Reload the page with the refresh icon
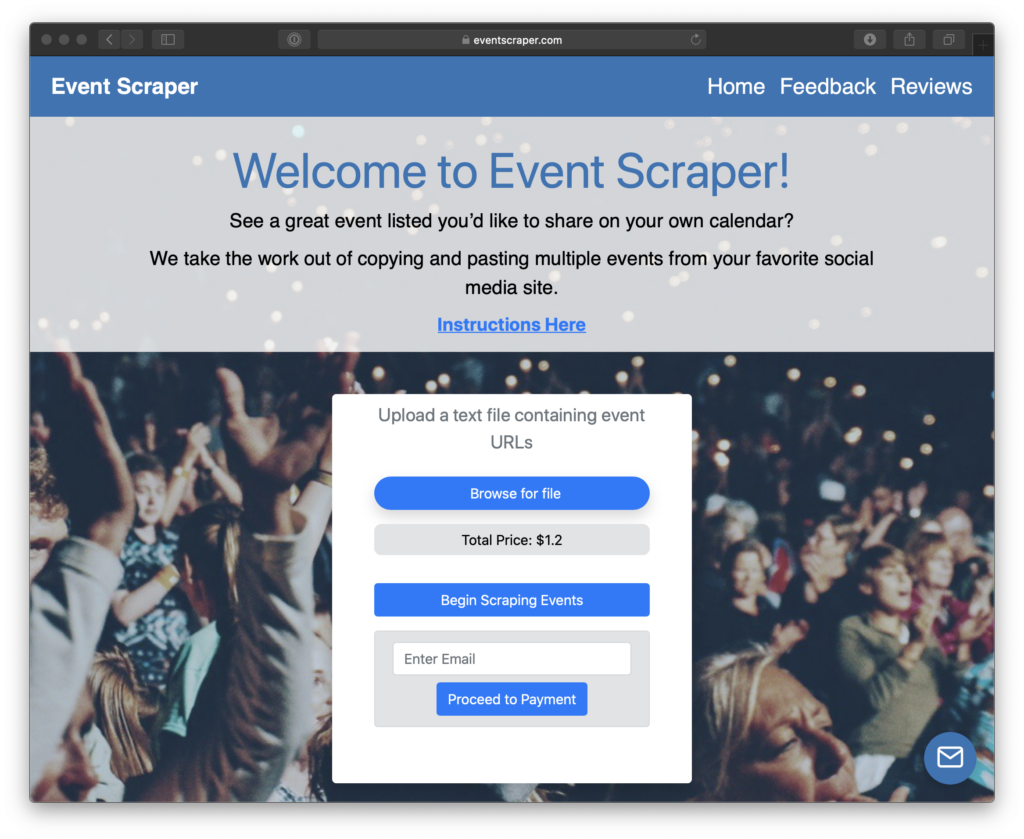1024x839 pixels. tap(696, 40)
